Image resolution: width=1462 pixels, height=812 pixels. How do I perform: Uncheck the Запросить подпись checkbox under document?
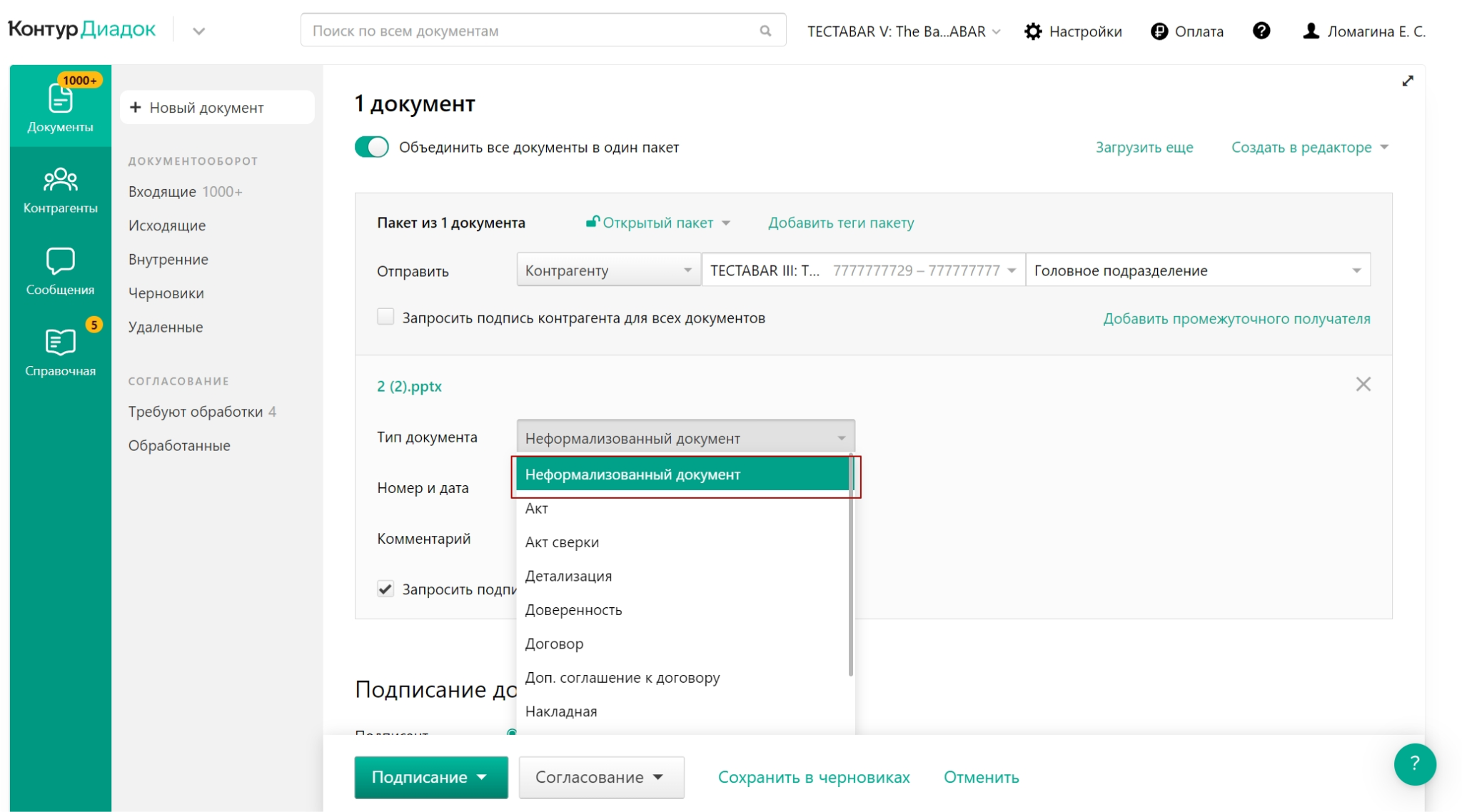click(x=385, y=589)
